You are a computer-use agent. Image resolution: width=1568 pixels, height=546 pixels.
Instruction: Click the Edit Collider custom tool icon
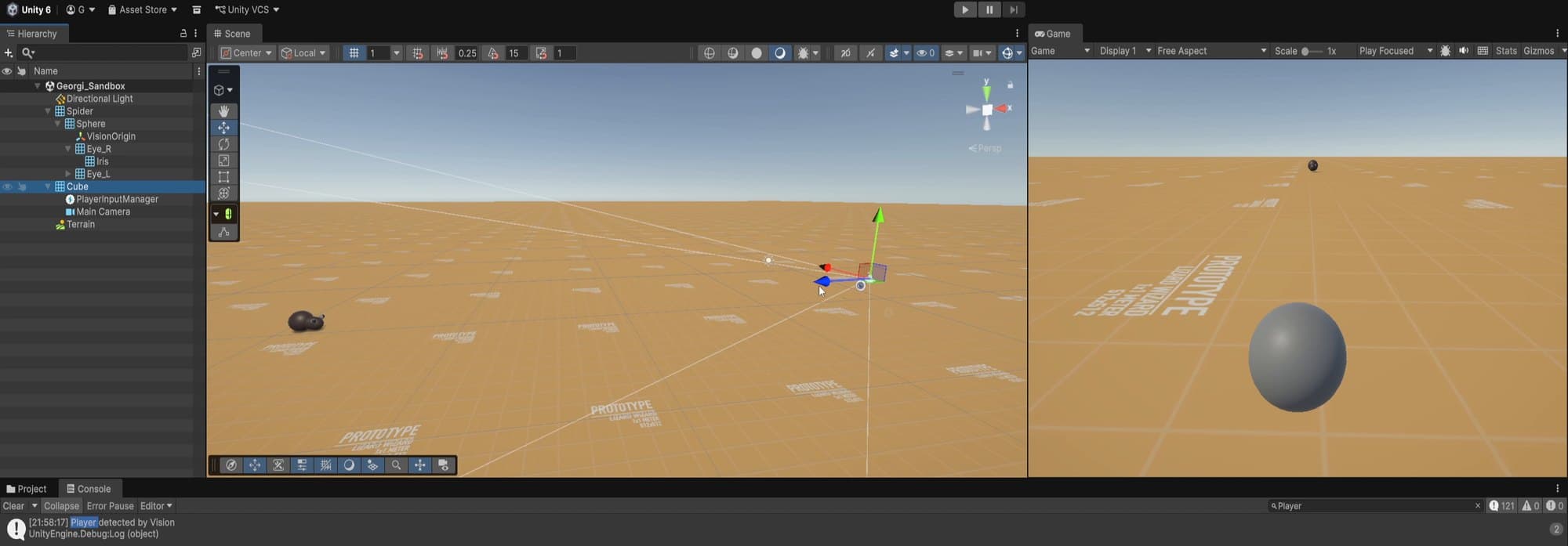(x=223, y=233)
